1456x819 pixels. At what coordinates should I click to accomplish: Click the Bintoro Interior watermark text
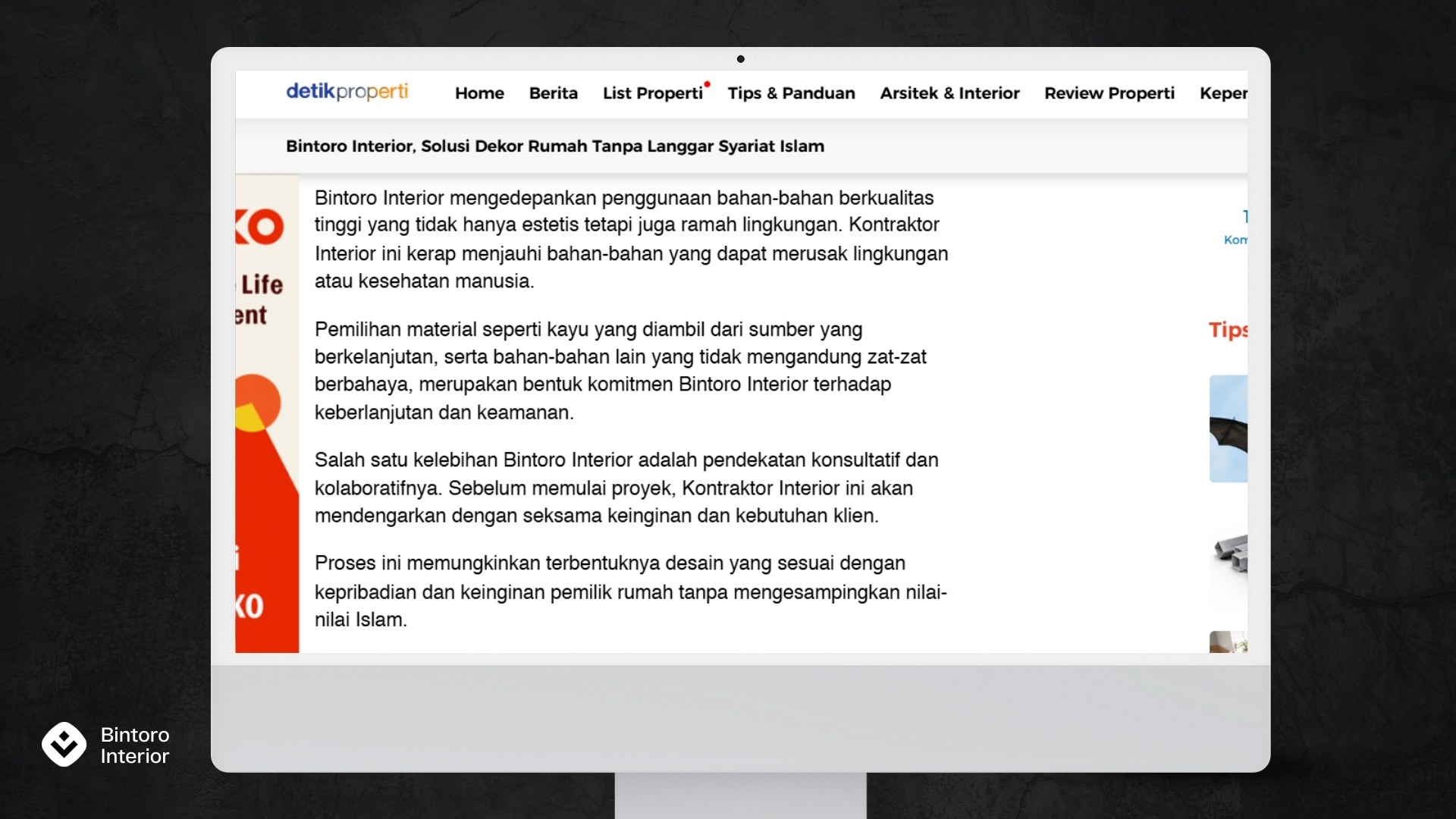point(135,745)
